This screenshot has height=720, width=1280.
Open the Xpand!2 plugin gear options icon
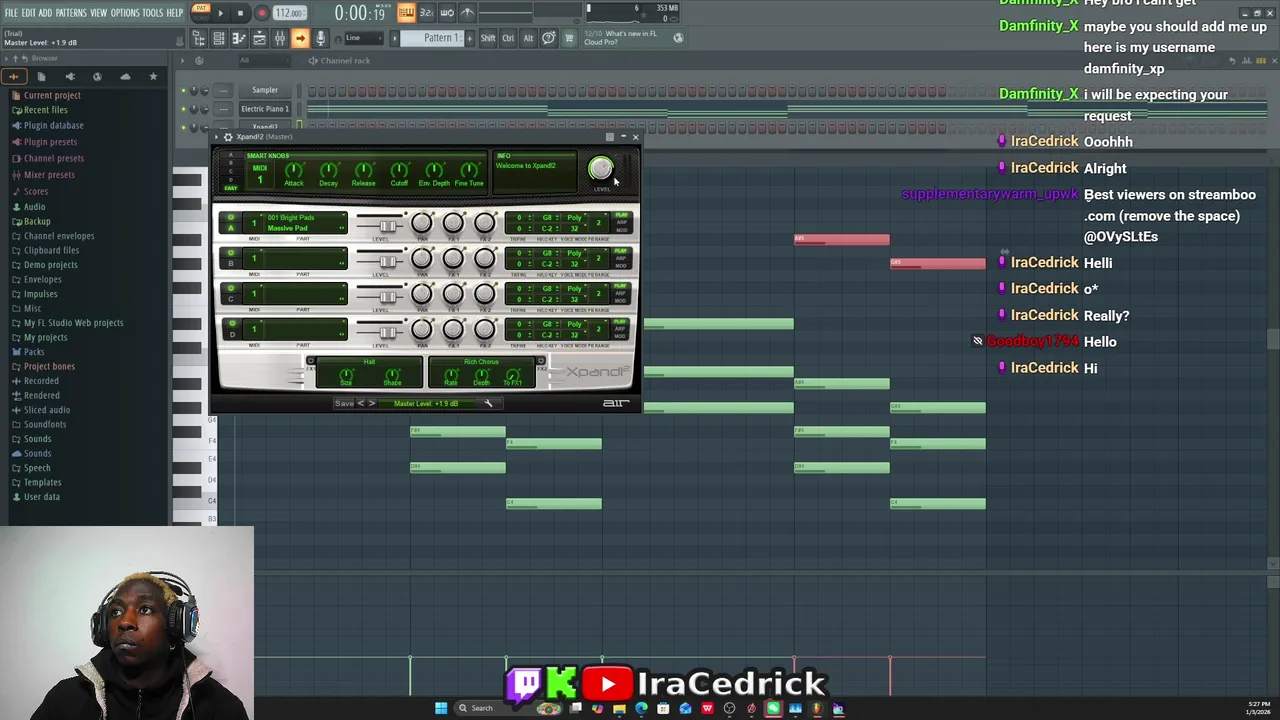tap(227, 137)
